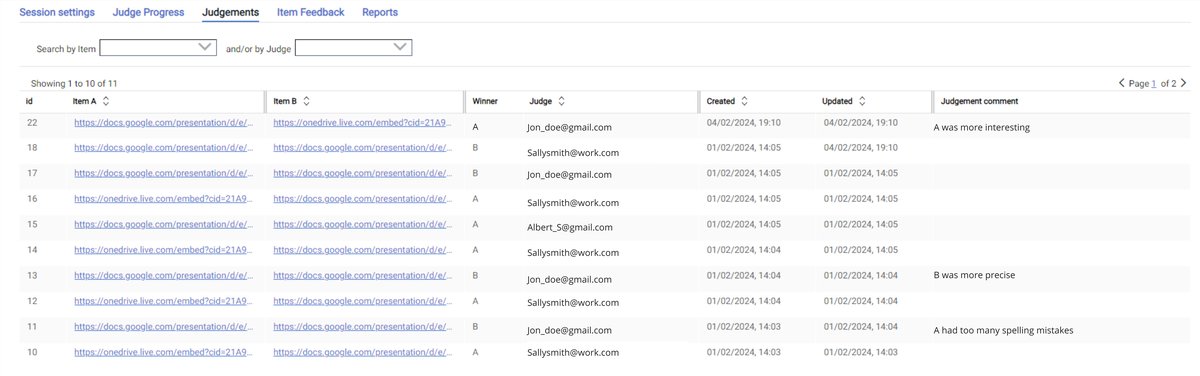Open Item B link in row 16
The height and width of the screenshot is (376, 1200).
362,199
